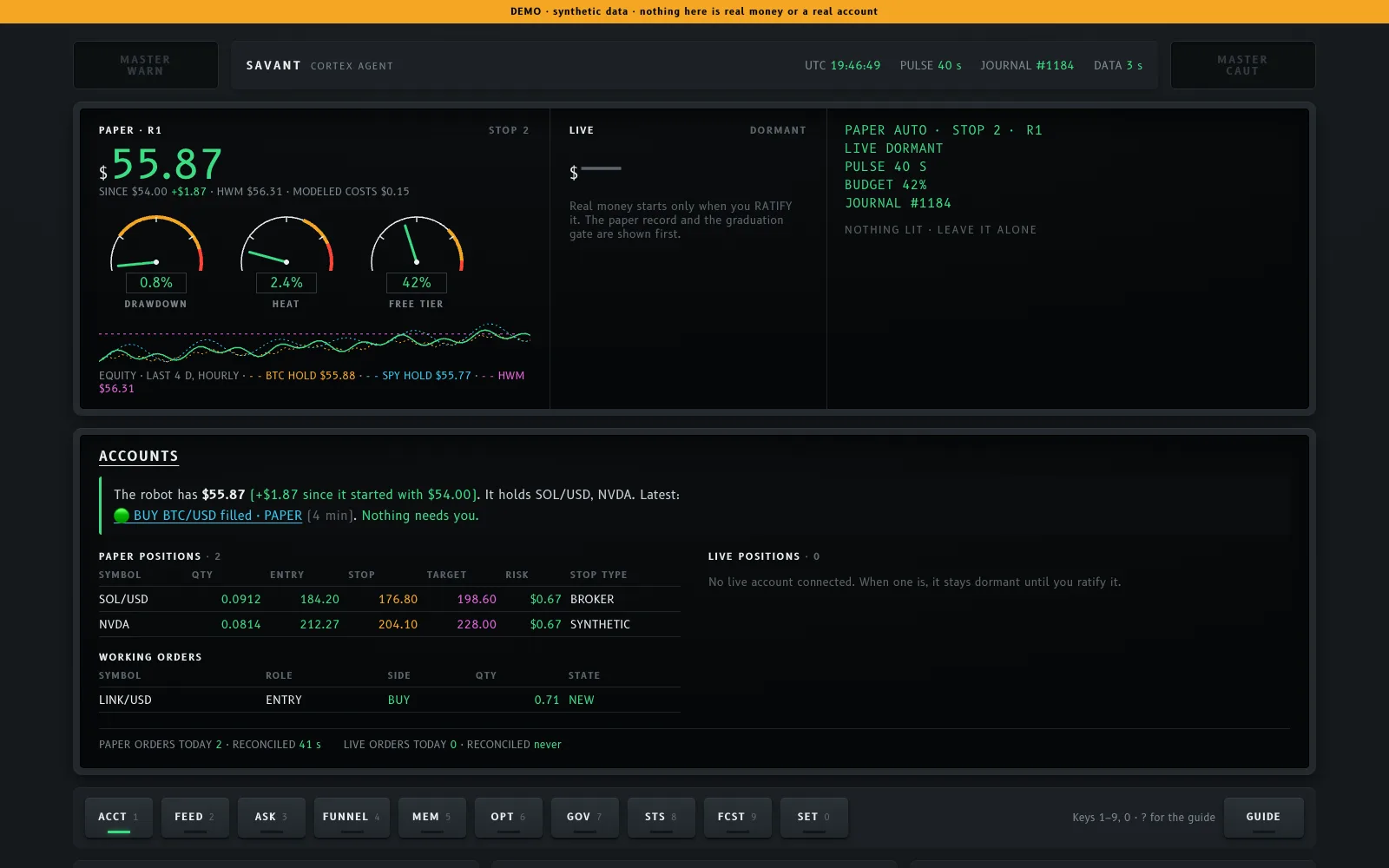The image size is (1389, 868).
Task: Select the NVDA position row symbol
Action: pyautogui.click(x=114, y=625)
